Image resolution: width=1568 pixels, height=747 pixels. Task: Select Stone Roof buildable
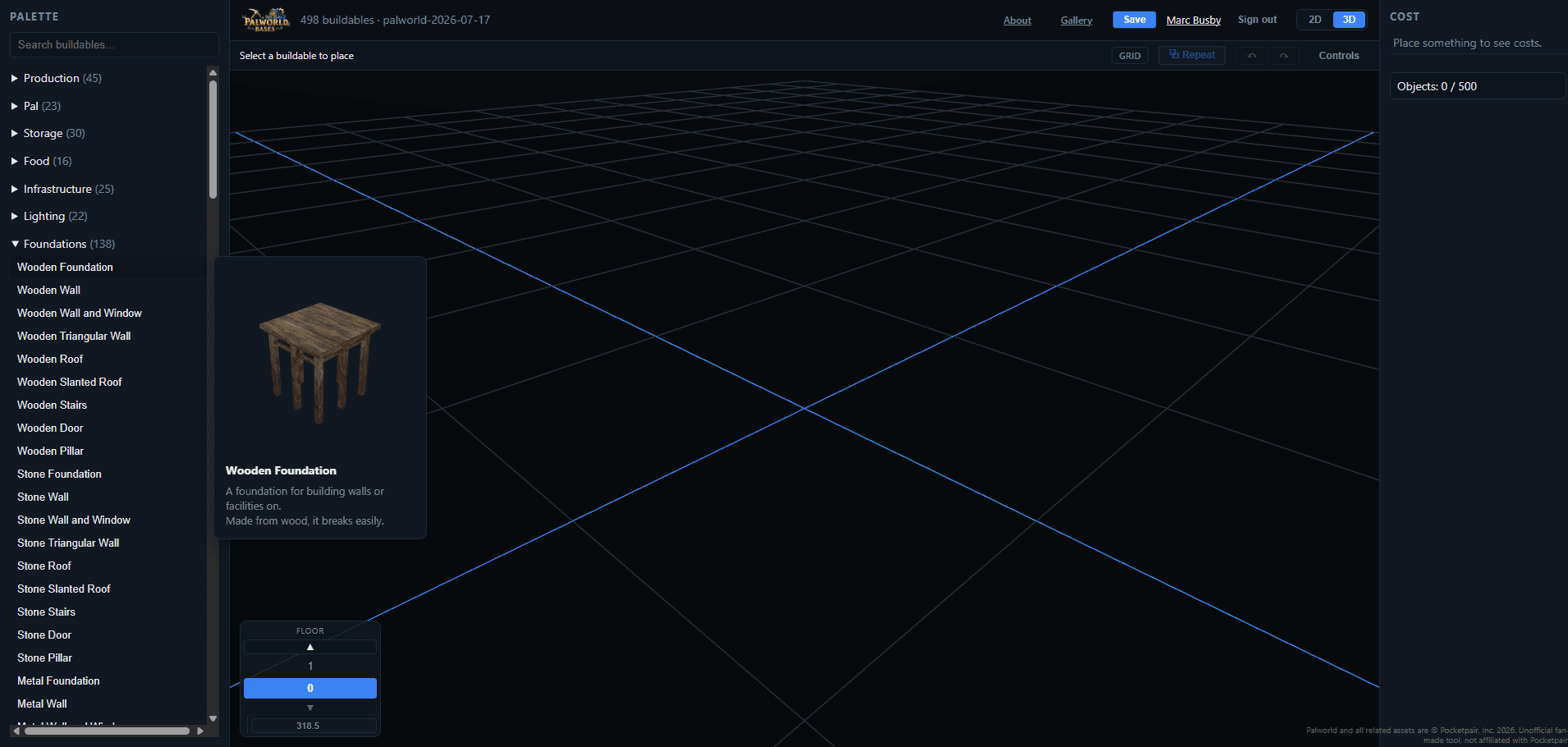[x=44, y=566]
